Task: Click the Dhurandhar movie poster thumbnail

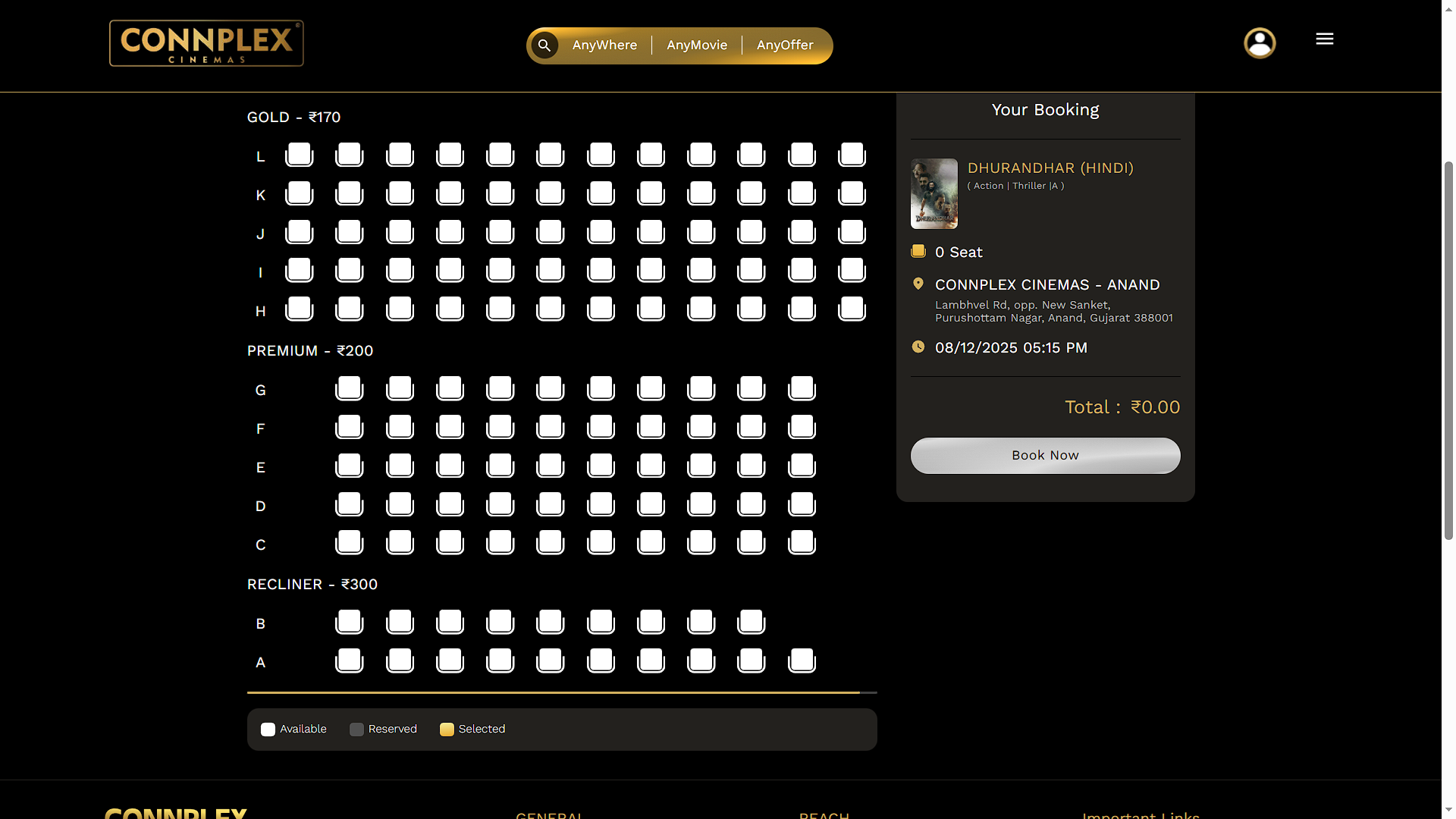Action: [x=934, y=193]
